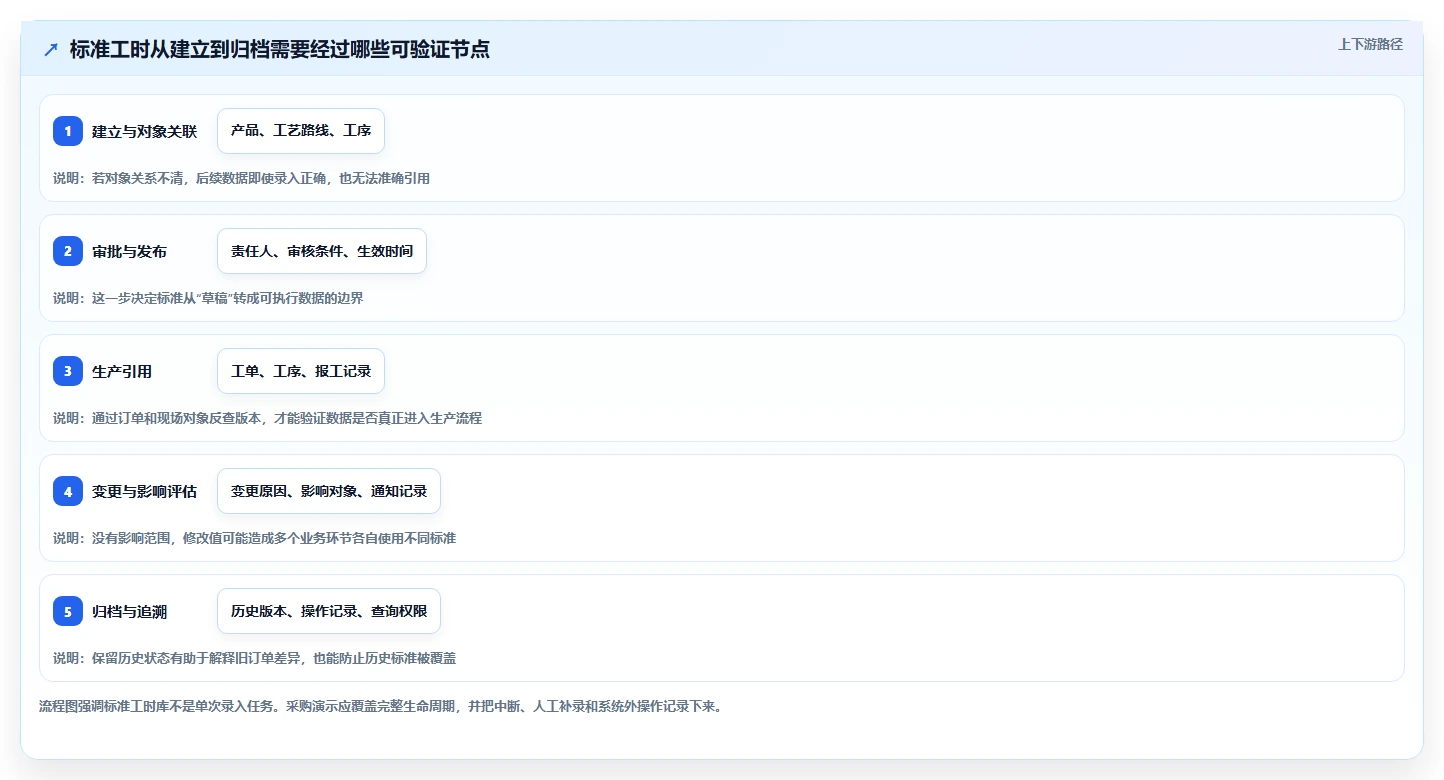Viewport: 1444px width, 780px height.
Task: Click the note starting 没有影响范围
Action: (254, 538)
